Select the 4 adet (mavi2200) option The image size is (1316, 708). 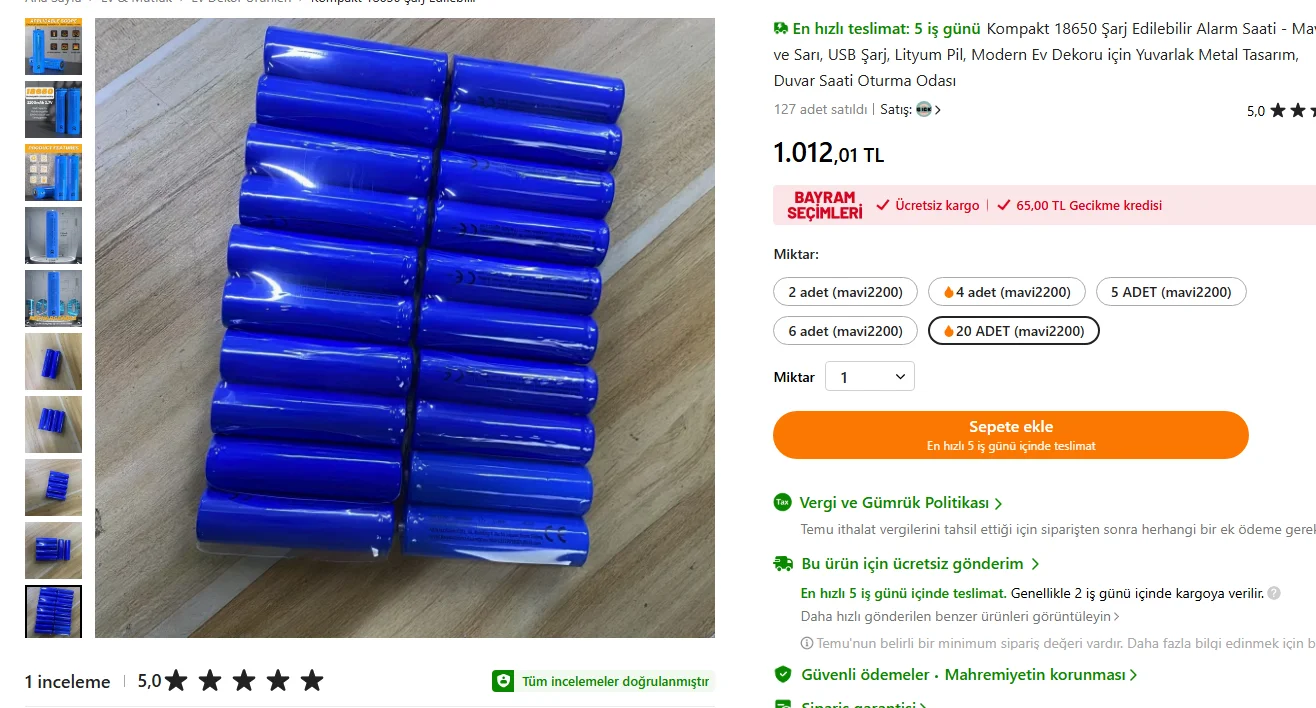(x=1007, y=292)
